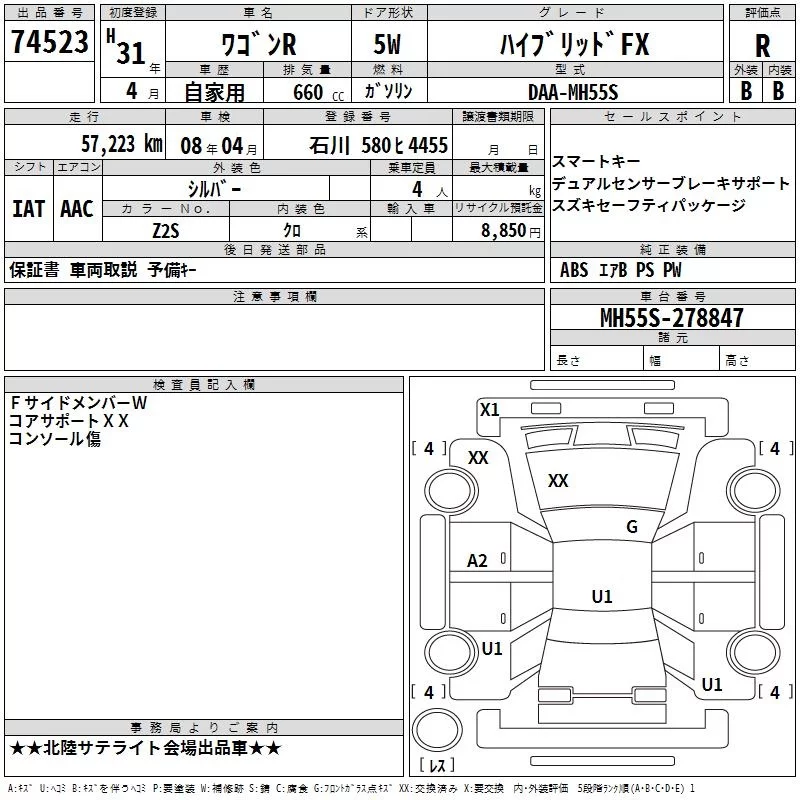Click the XX mark on front fender
The image size is (800, 800).
[478, 458]
